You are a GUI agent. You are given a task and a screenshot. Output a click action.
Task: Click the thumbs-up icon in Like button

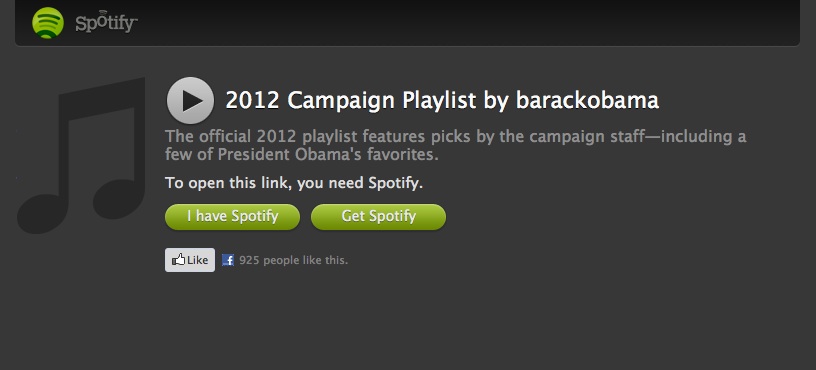[x=178, y=260]
